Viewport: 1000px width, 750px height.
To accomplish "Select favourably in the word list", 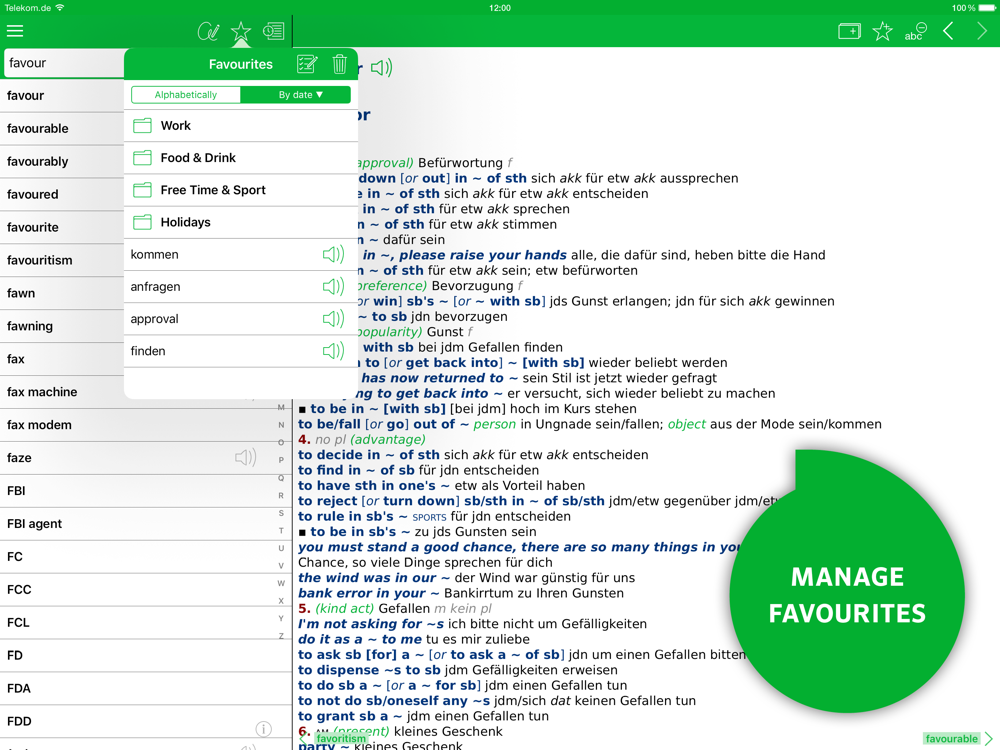I will pos(62,161).
